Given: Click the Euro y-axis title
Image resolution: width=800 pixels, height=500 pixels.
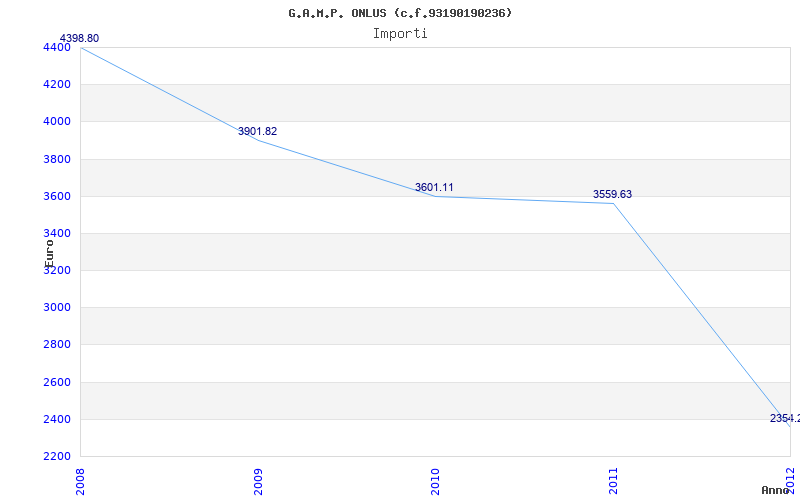Looking at the screenshot, I should click(49, 252).
